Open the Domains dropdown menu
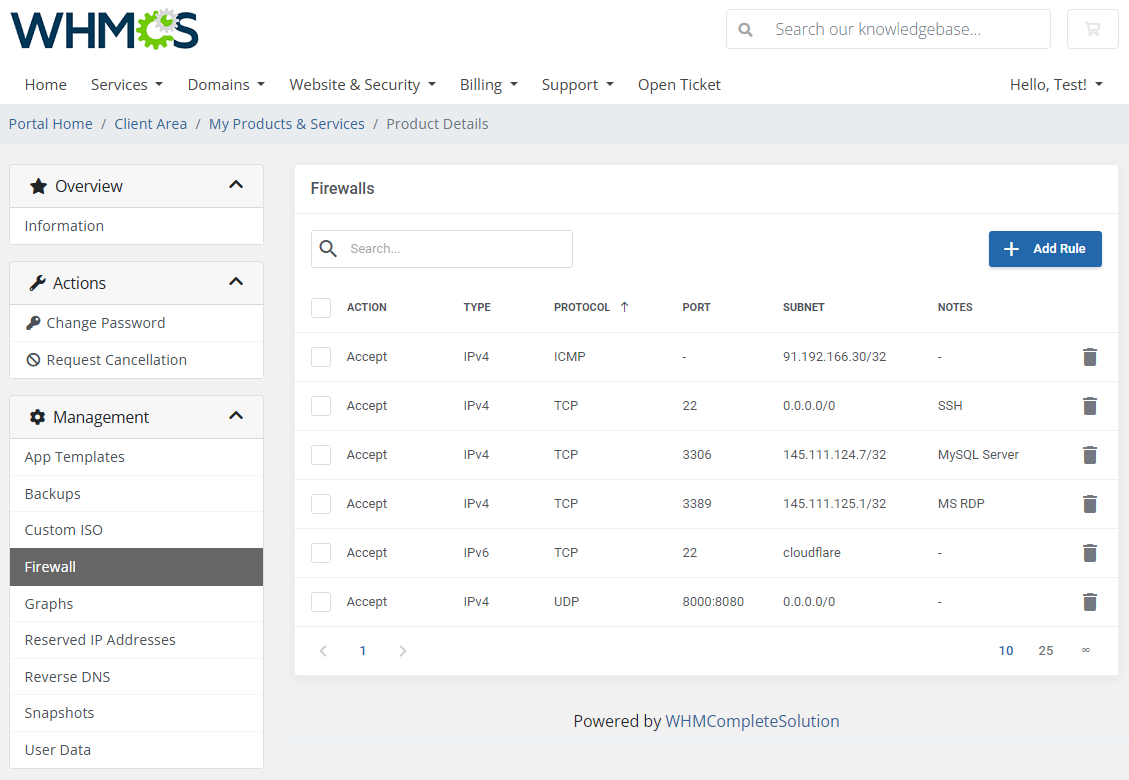This screenshot has height=780, width=1129. (x=226, y=85)
